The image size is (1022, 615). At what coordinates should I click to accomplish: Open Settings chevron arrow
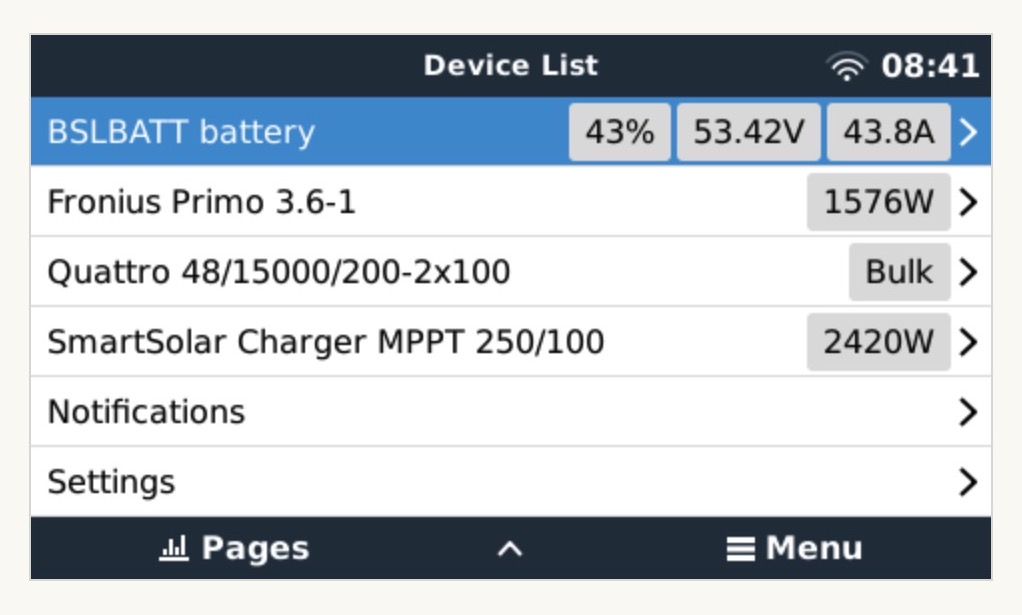pos(967,482)
